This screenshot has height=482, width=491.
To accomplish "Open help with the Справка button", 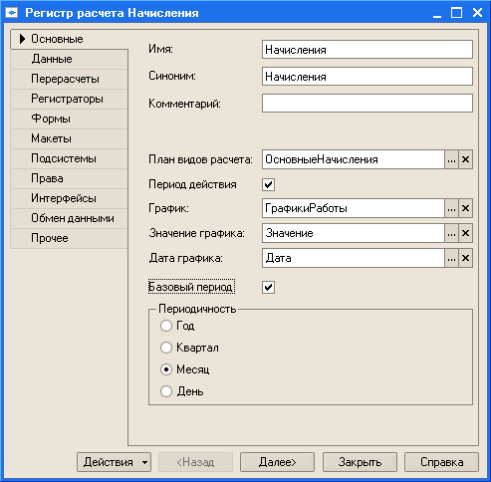I will [442, 462].
